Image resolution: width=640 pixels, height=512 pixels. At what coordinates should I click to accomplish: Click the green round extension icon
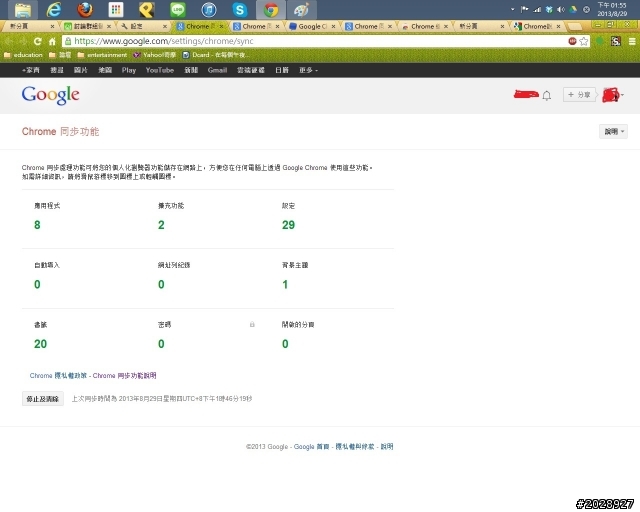coord(600,41)
